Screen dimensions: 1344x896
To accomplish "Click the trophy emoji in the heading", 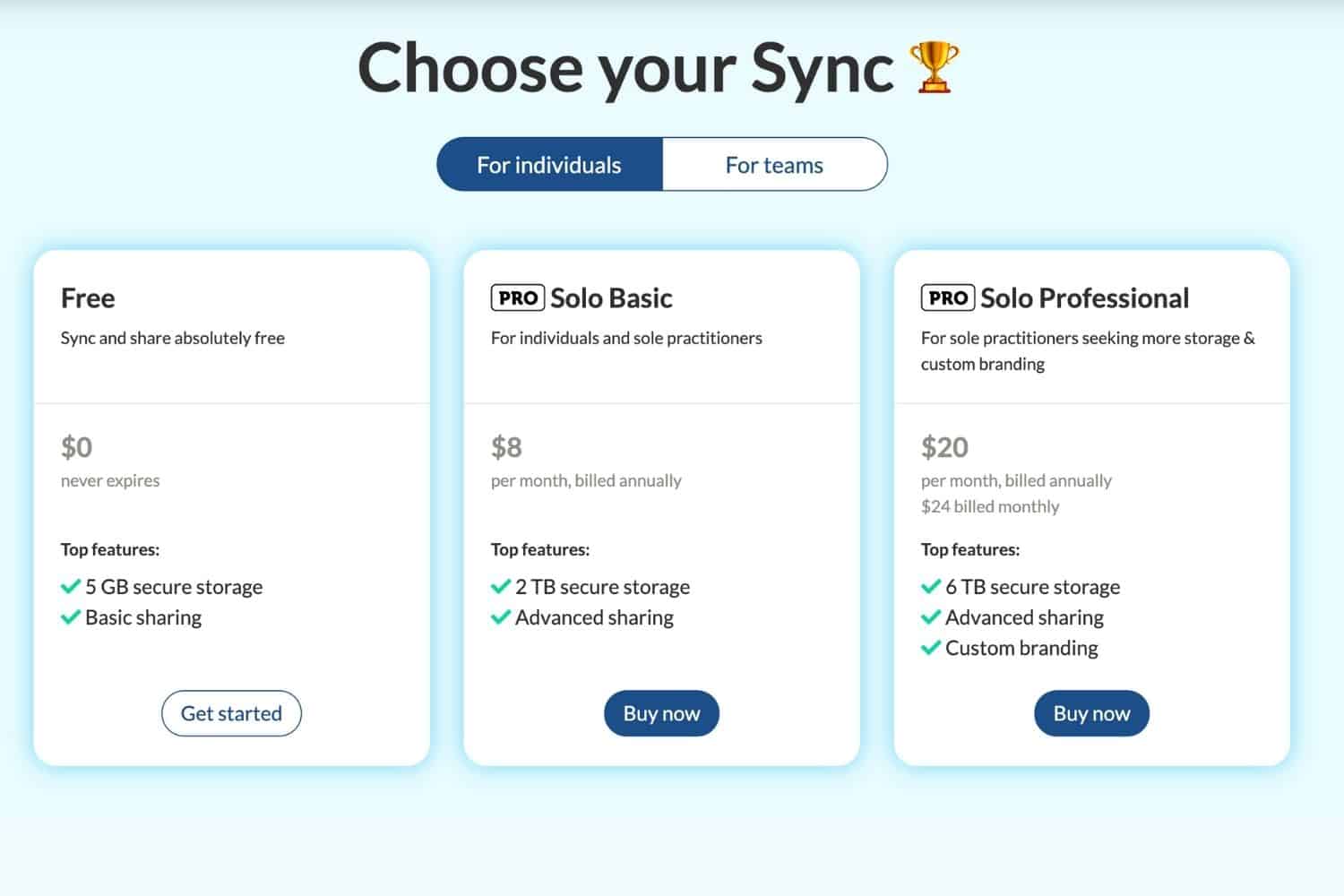I will 934,67.
